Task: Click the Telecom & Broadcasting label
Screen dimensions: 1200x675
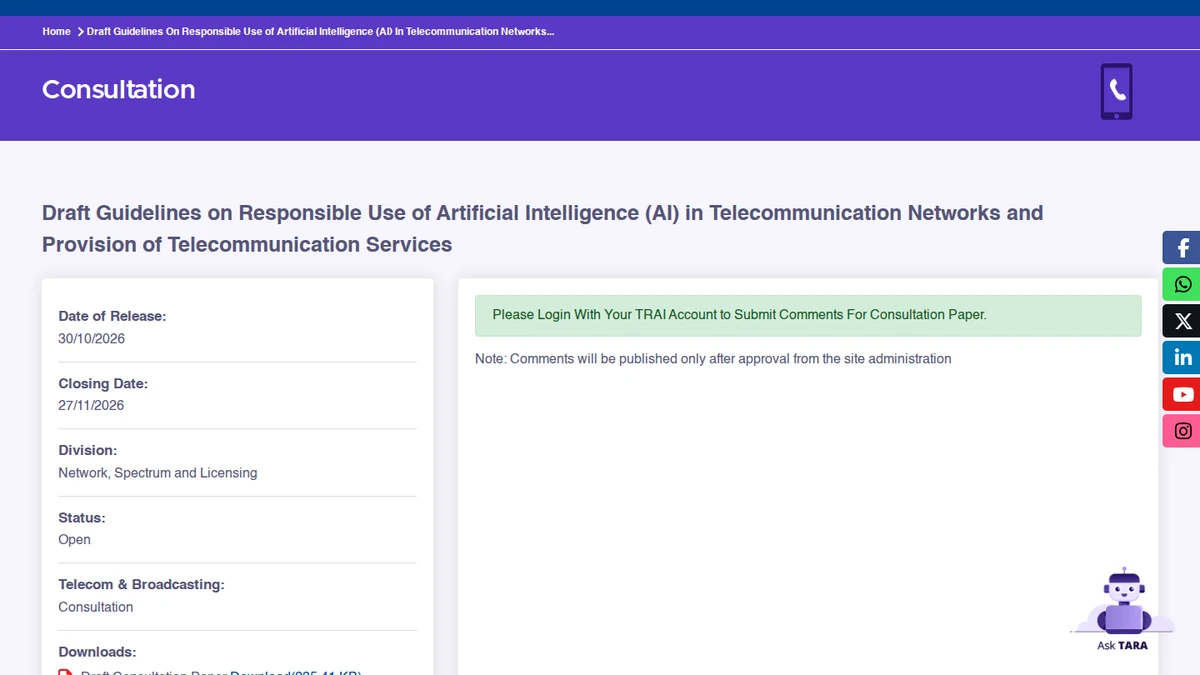Action: [x=141, y=585]
